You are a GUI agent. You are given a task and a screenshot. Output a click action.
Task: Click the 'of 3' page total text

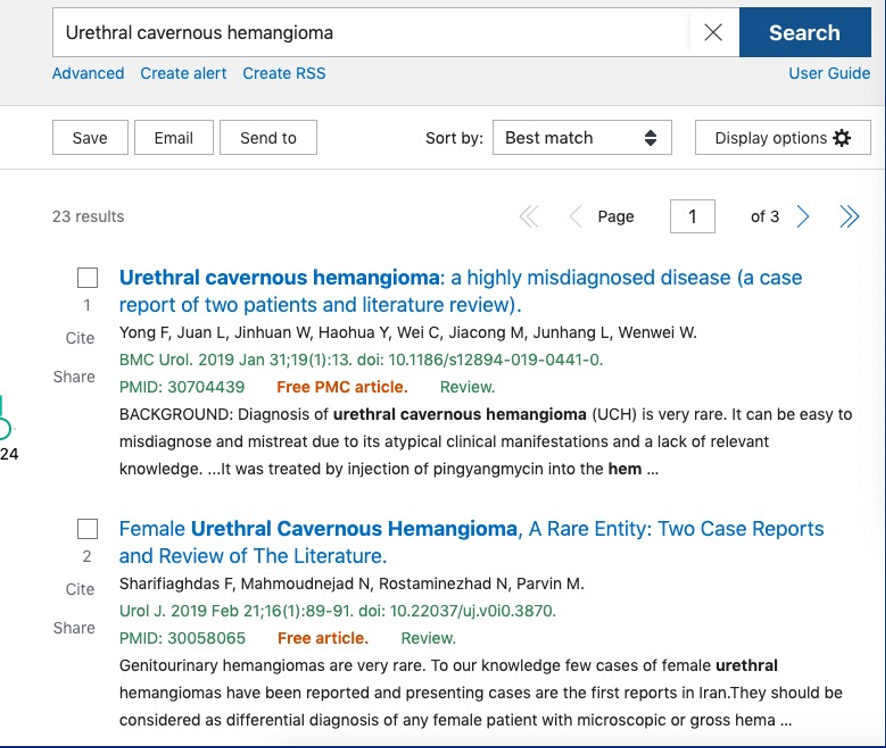coord(765,216)
